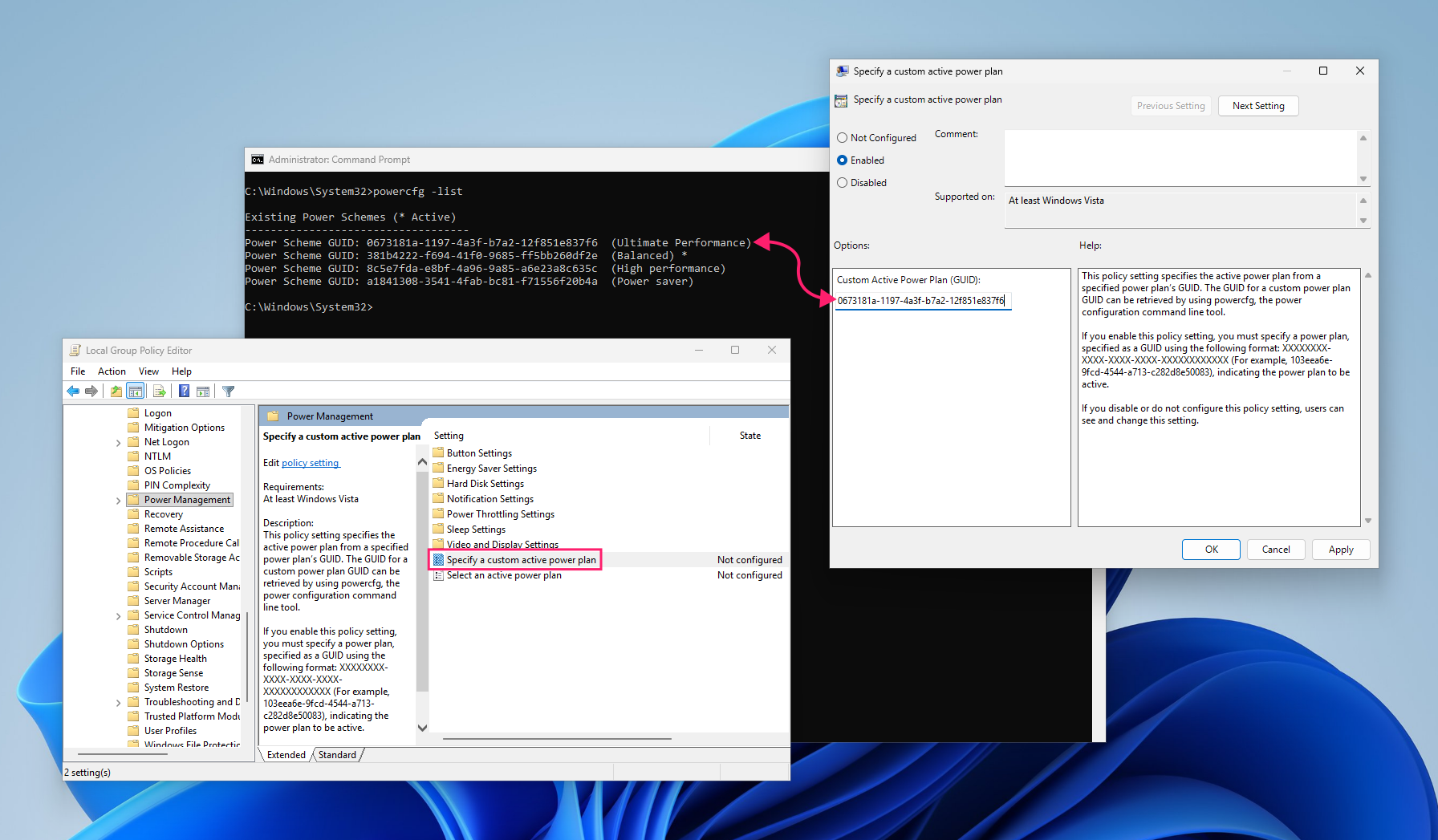Click the Export List toolbar icon

tap(159, 392)
